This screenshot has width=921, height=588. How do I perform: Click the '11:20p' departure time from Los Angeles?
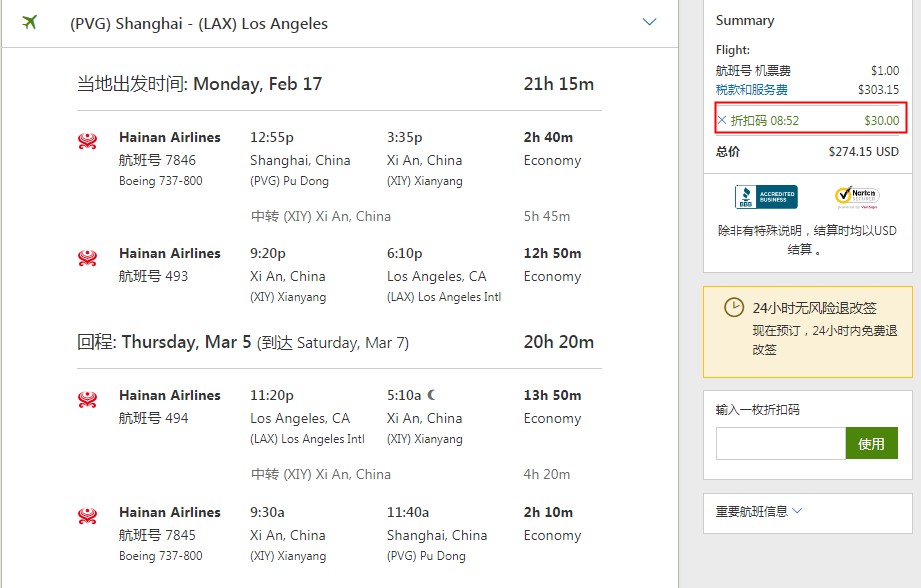coord(272,395)
